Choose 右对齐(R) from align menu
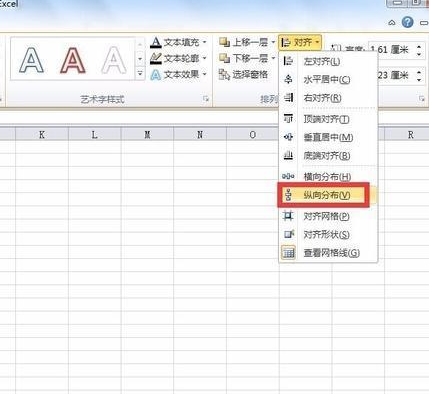Image resolution: width=429 pixels, height=394 pixels. point(328,98)
